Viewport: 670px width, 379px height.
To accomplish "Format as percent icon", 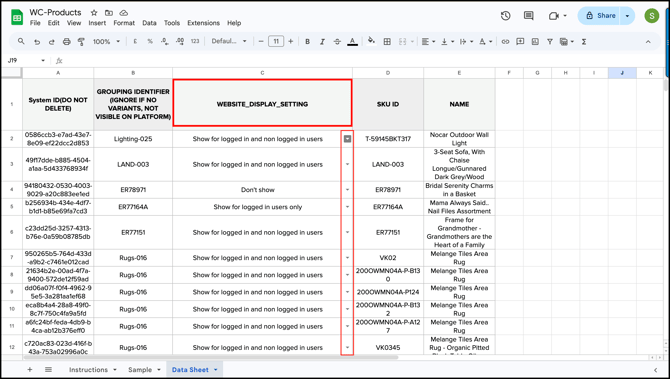I will tap(150, 41).
